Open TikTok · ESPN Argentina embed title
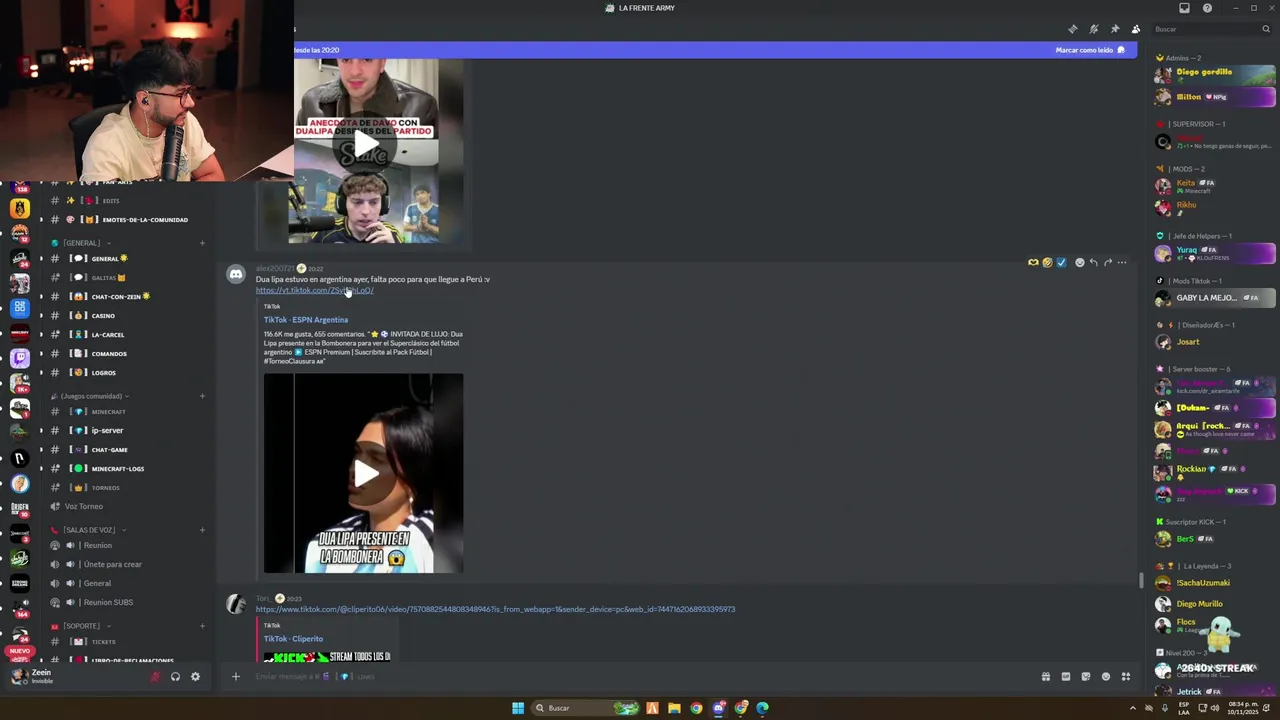The height and width of the screenshot is (720, 1280). [x=306, y=320]
